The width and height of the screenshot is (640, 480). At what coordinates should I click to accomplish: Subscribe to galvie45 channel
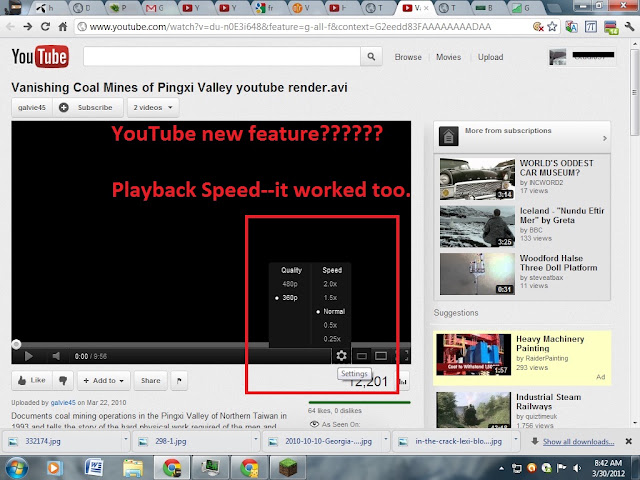coord(87,107)
